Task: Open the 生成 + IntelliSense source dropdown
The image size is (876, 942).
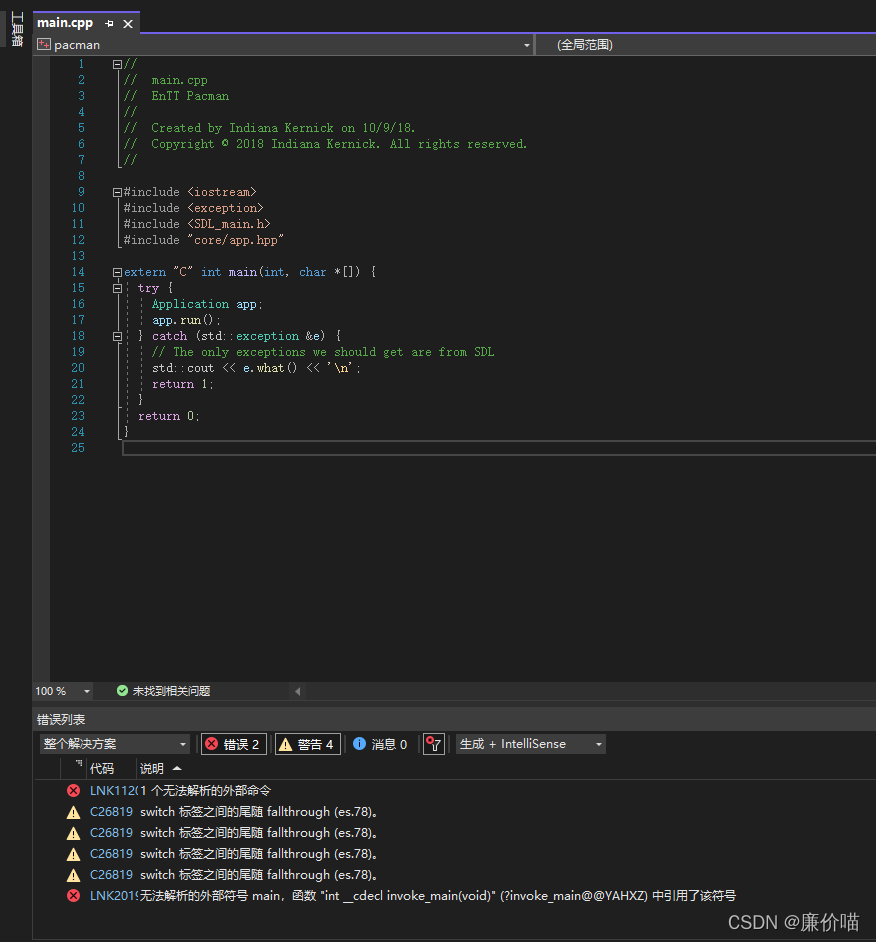Action: coord(531,744)
